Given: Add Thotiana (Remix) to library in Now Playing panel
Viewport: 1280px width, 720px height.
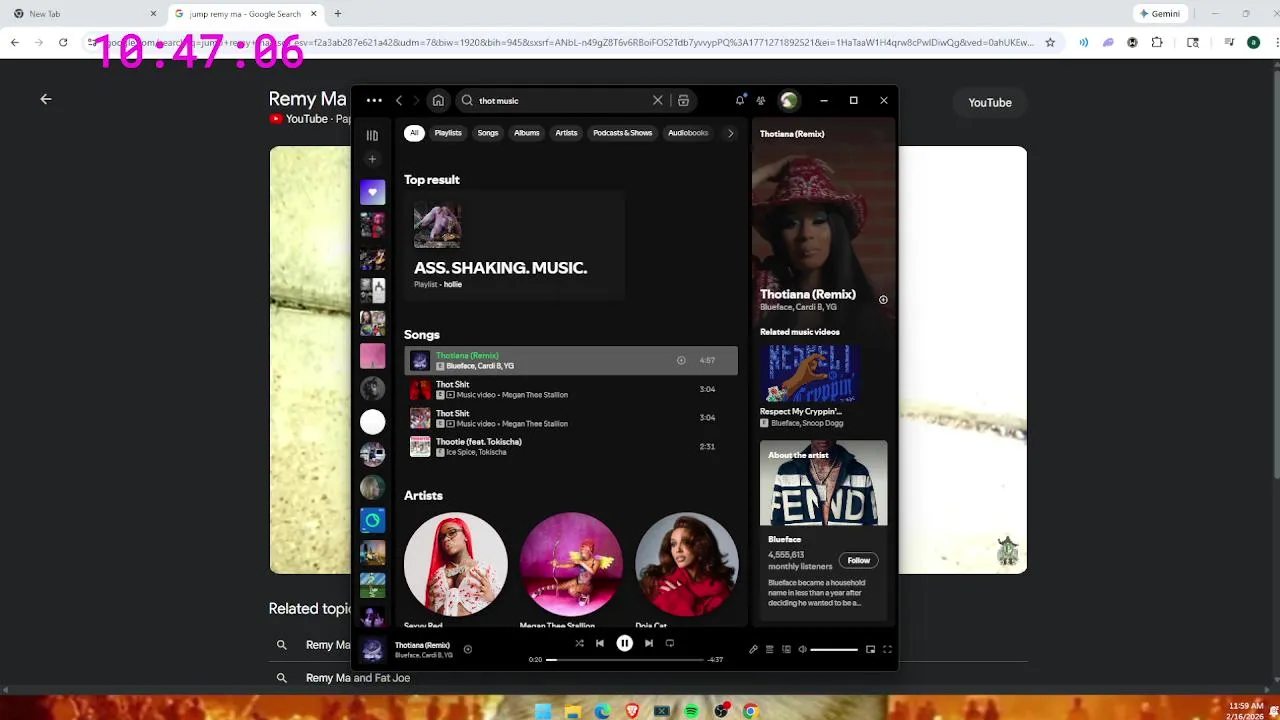Looking at the screenshot, I should click(883, 299).
